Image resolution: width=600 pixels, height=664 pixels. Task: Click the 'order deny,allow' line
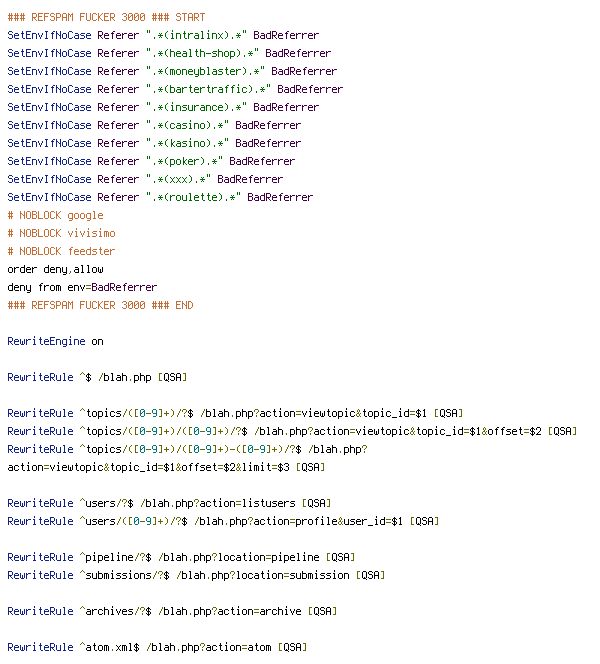pyautogui.click(x=55, y=269)
